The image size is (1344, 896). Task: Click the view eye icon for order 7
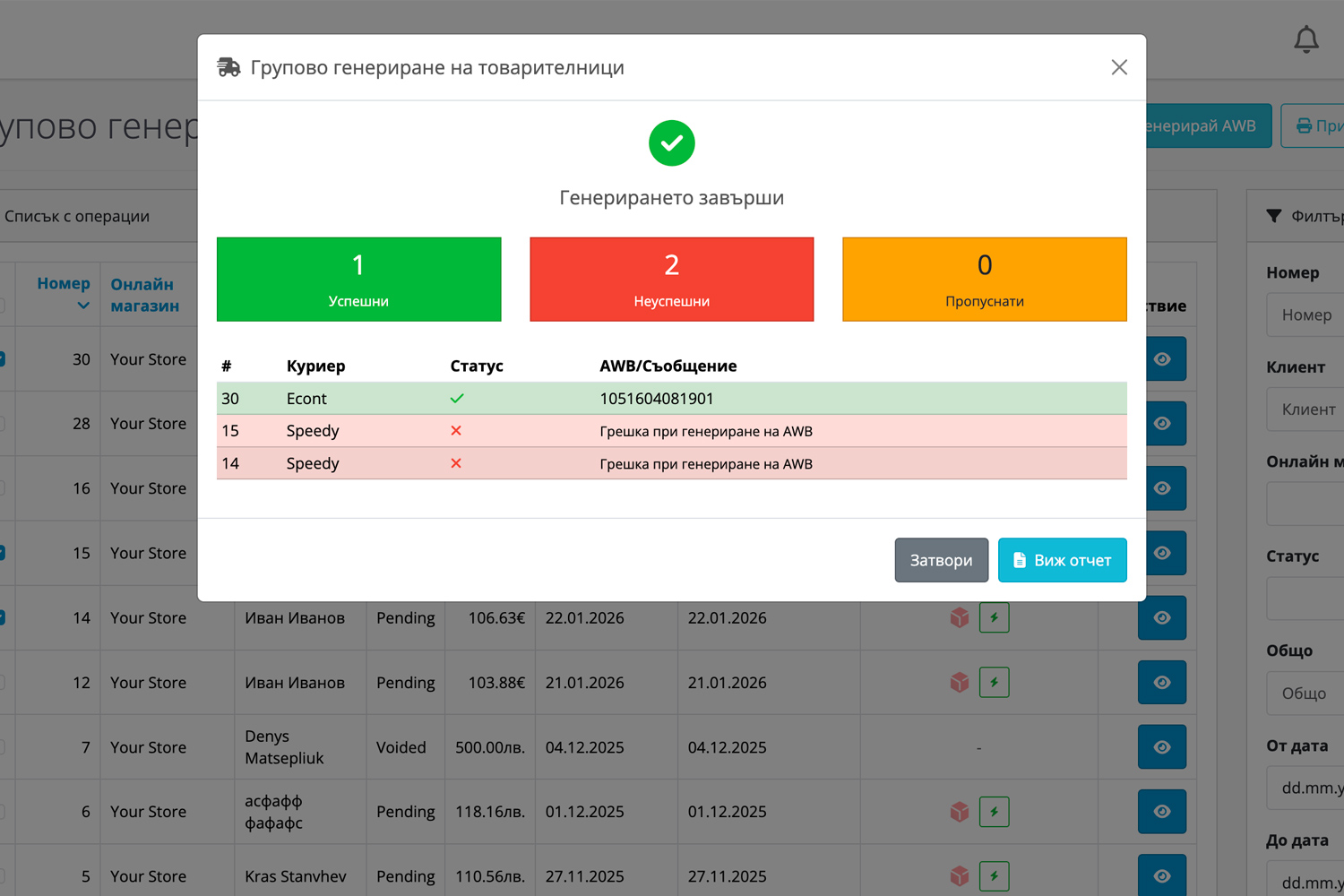point(1161,747)
